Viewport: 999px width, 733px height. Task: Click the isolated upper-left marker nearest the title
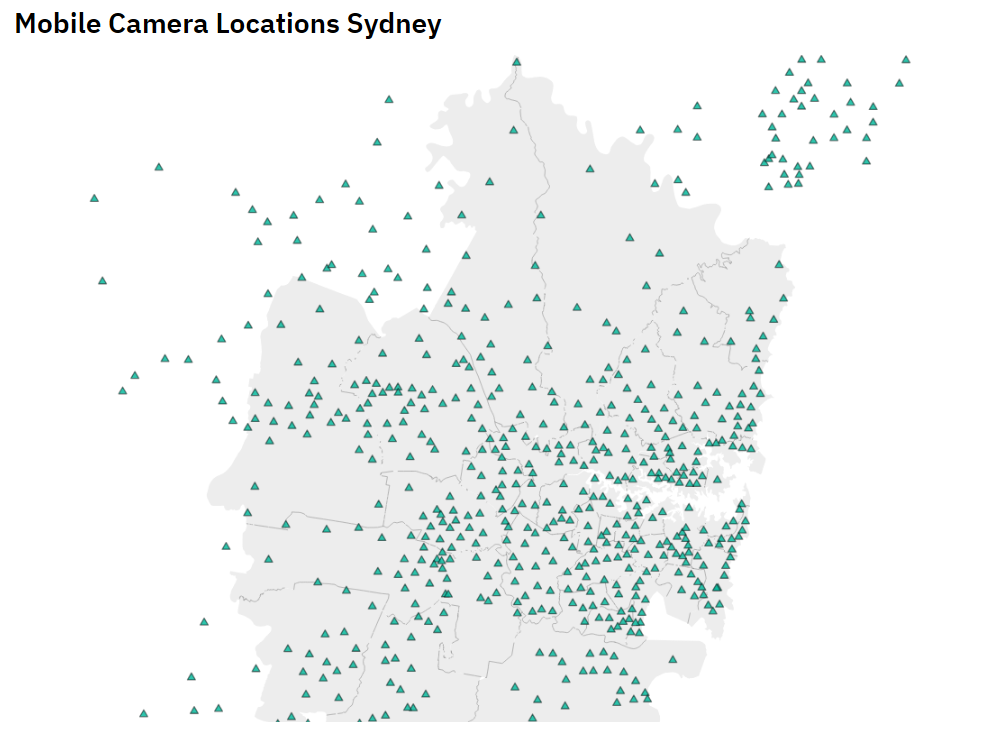159,167
